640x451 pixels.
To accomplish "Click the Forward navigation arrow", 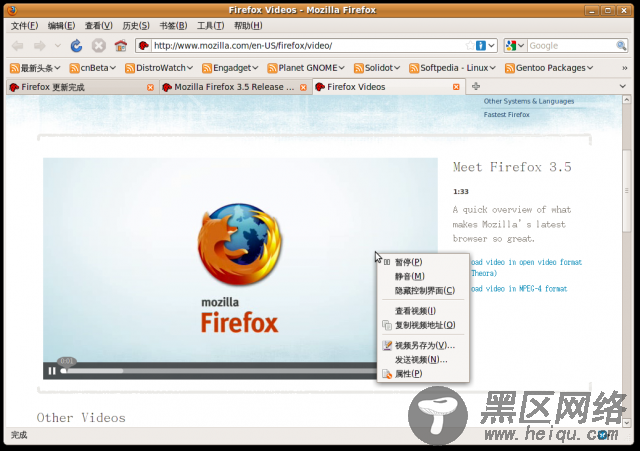I will [x=40, y=46].
